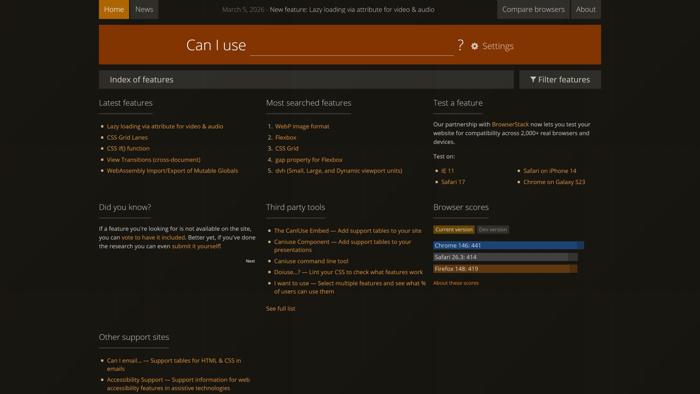This screenshot has width=700, height=394.
Task: Open Can I email support tables link
Action: tap(174, 365)
